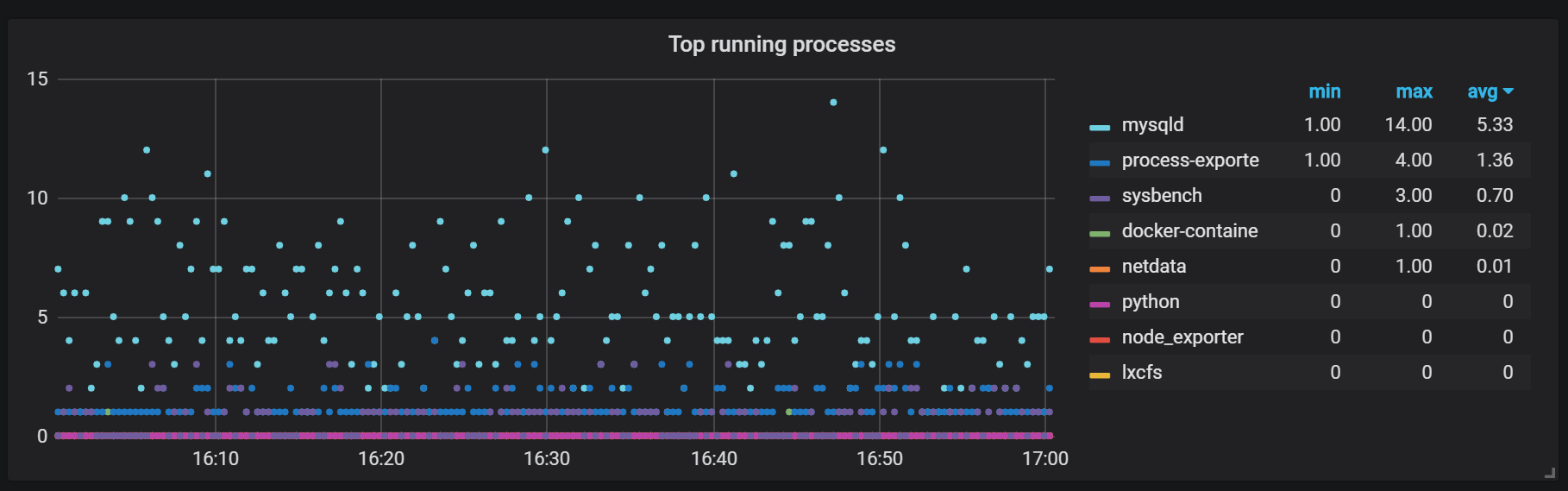Open color picker for sysbench series
The width and height of the screenshot is (1568, 491).
1100,198
